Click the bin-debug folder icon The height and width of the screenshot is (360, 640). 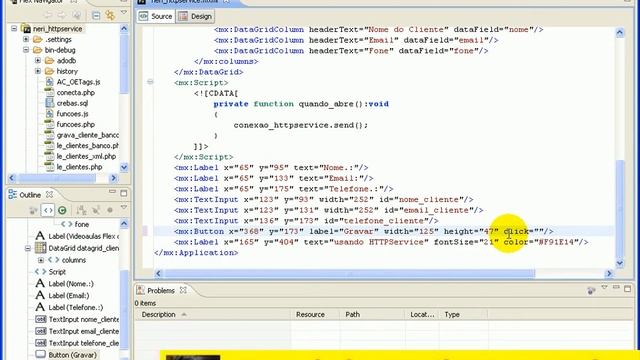pos(38,50)
